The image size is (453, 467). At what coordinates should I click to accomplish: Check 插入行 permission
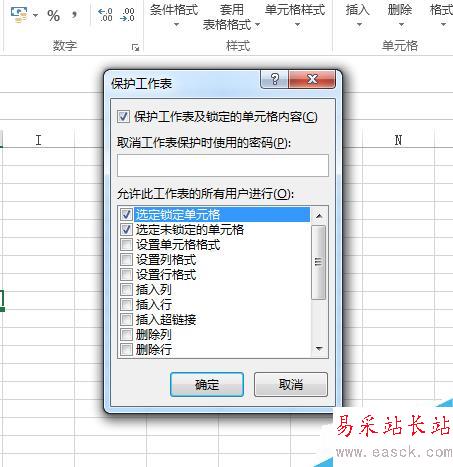click(126, 304)
